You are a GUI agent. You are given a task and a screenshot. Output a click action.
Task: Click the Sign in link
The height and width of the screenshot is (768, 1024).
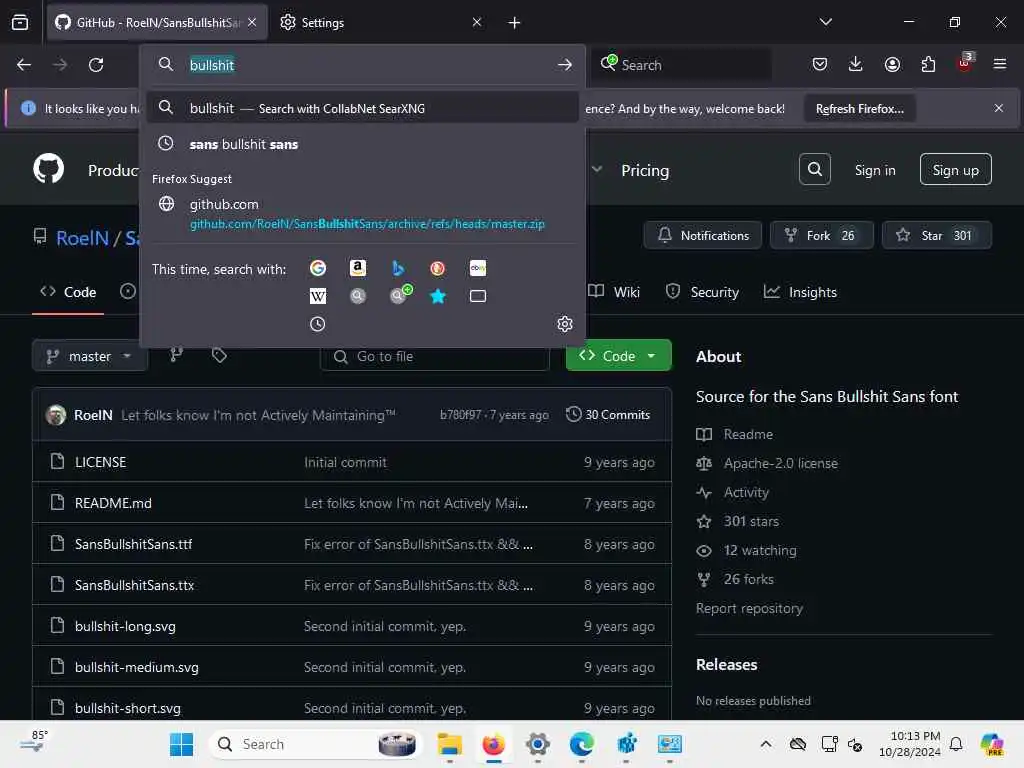click(875, 170)
